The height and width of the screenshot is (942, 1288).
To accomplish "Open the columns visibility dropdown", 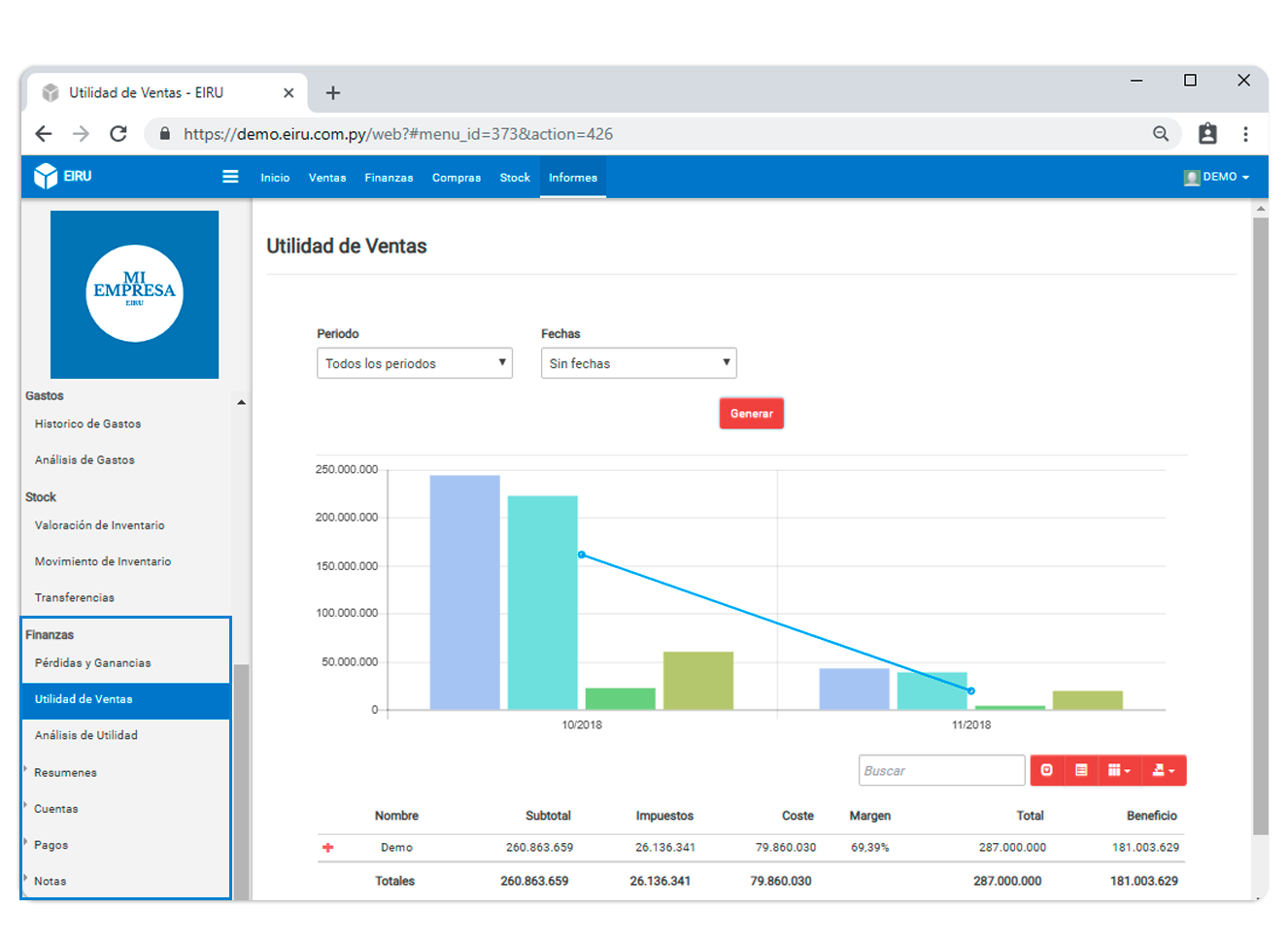I will (x=1120, y=770).
